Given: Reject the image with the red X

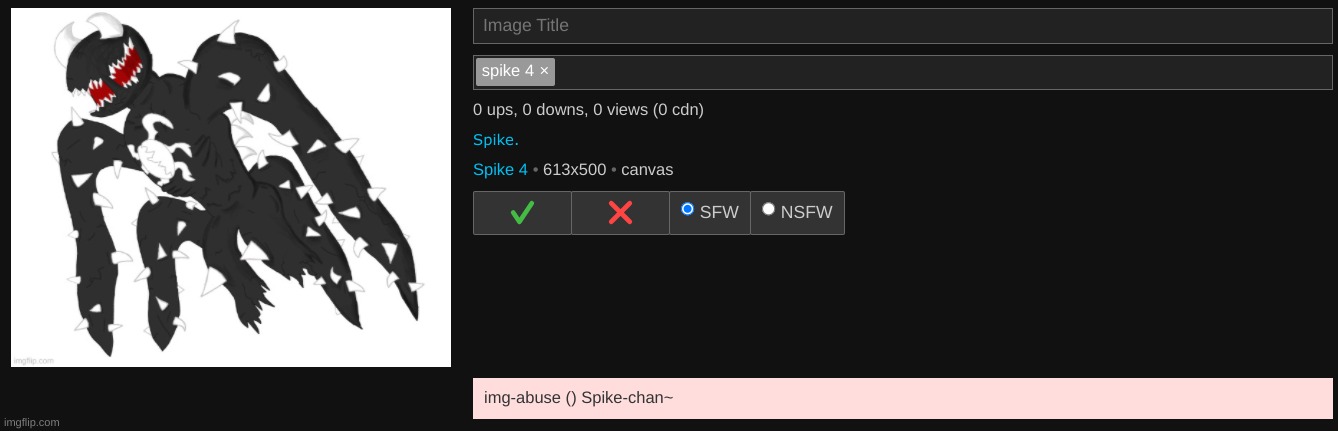Looking at the screenshot, I should pyautogui.click(x=620, y=213).
